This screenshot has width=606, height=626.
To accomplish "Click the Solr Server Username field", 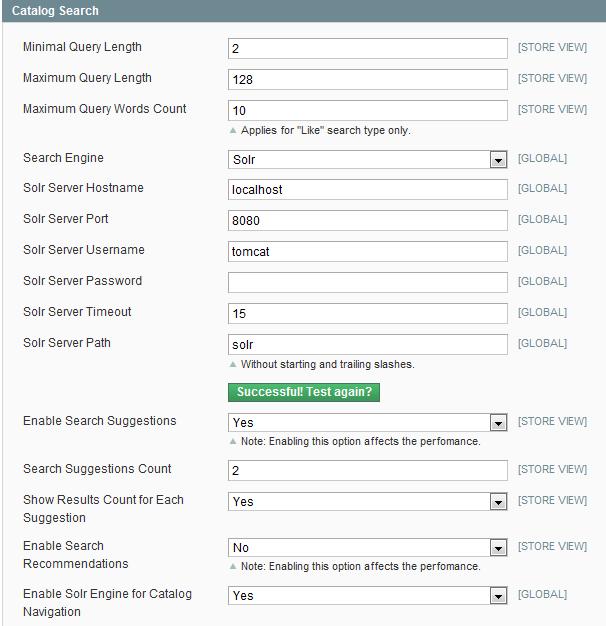I will click(367, 252).
